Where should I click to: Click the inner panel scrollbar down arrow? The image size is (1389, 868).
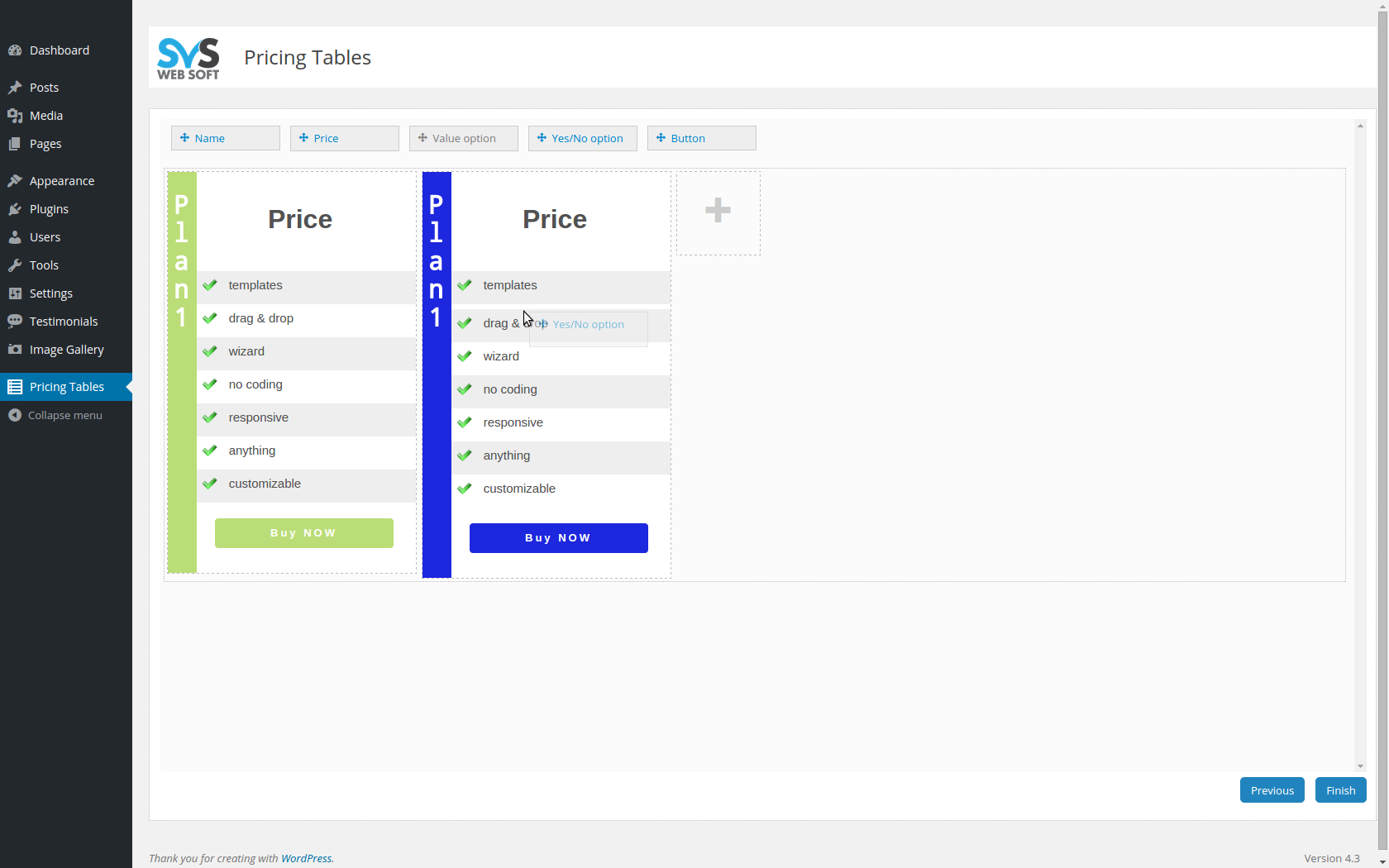(1360, 766)
